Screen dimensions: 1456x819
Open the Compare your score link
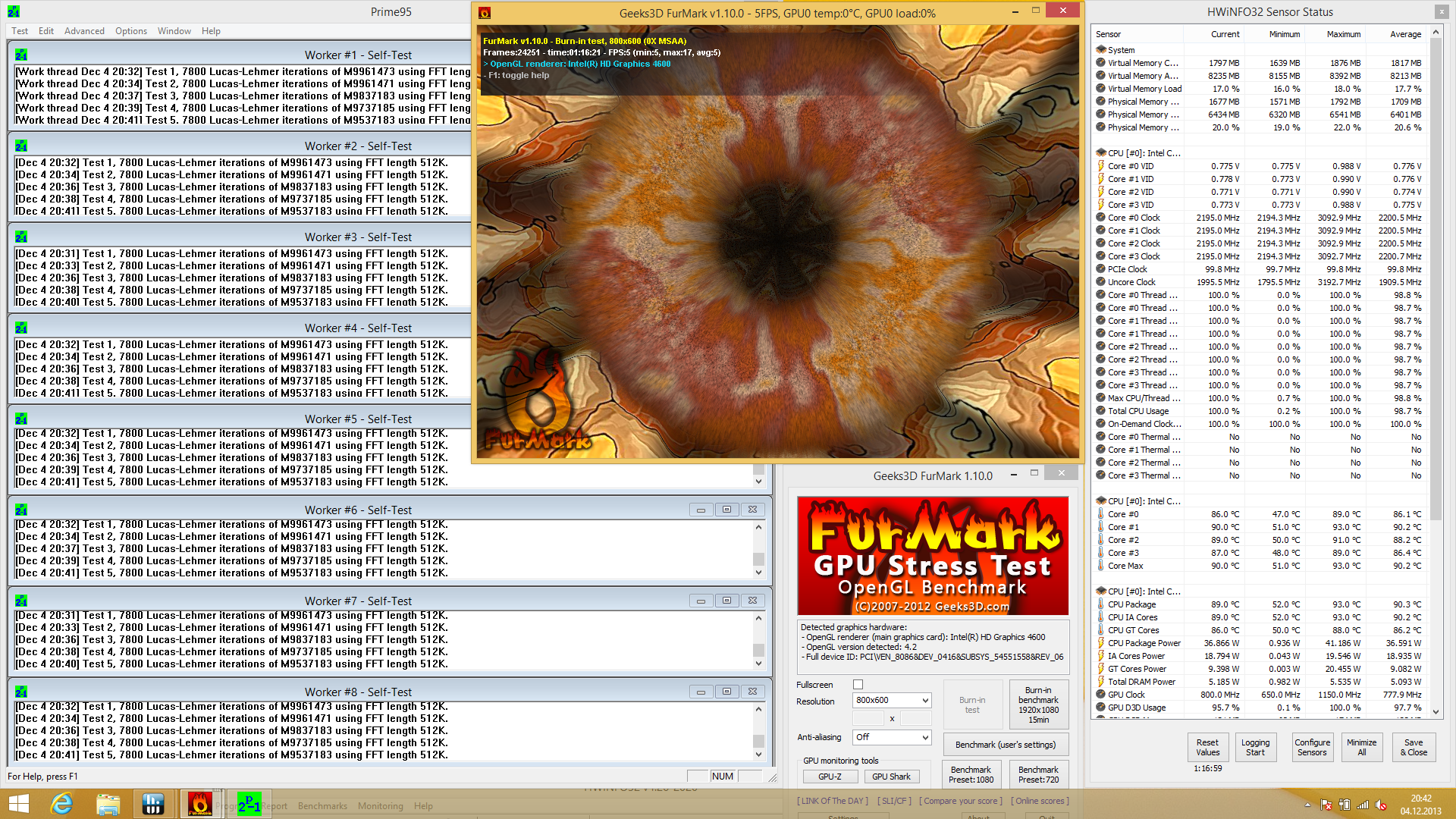pyautogui.click(x=960, y=801)
